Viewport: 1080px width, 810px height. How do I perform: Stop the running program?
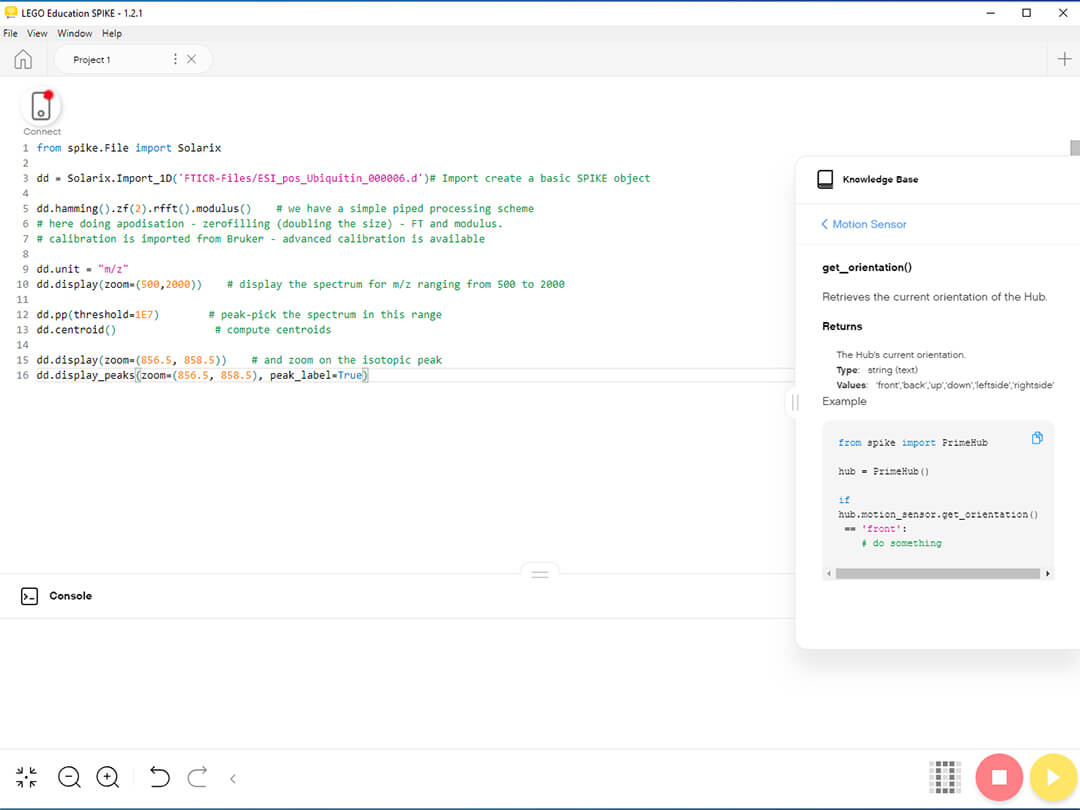999,777
